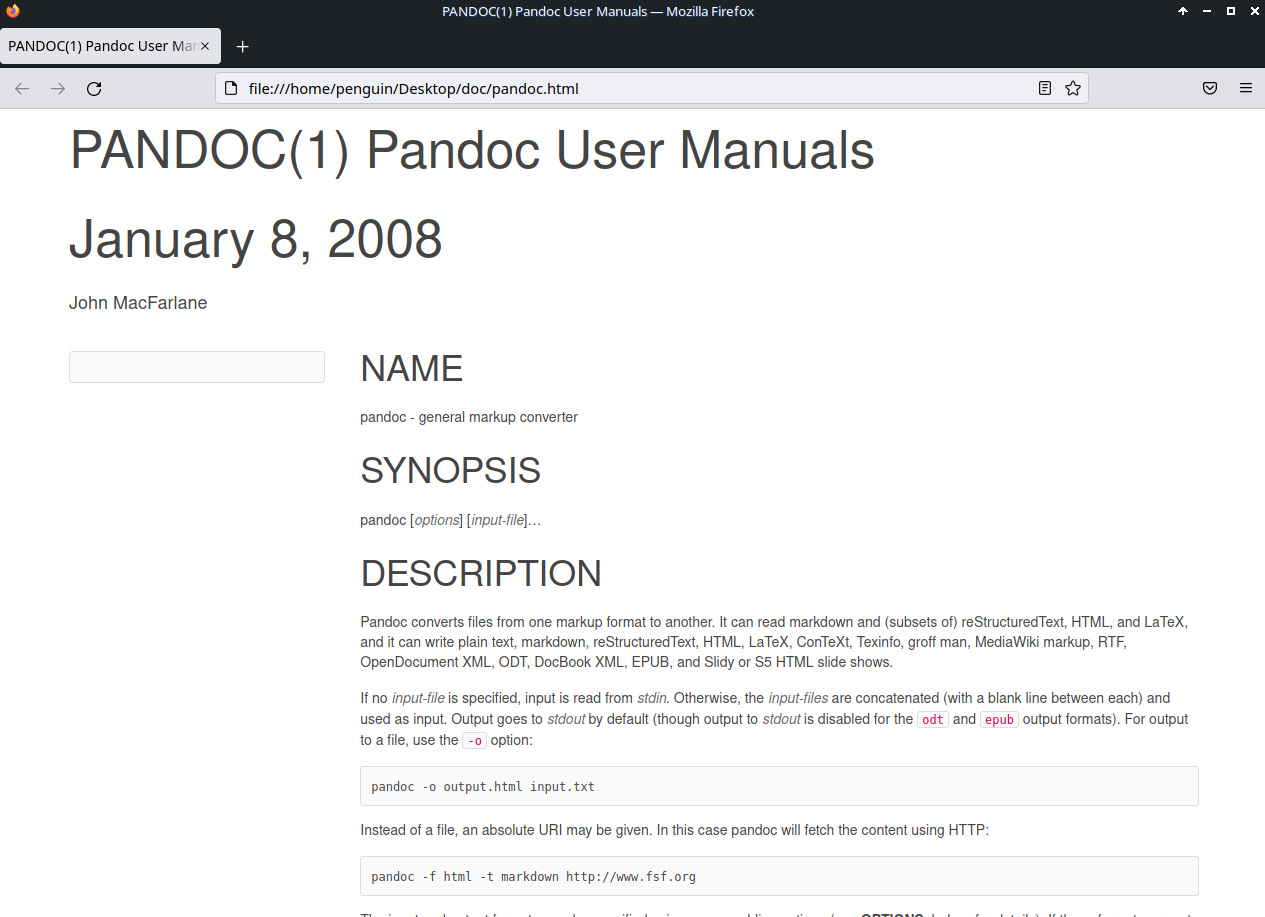This screenshot has width=1265, height=917.
Task: Click the forward navigation arrow
Action: 57,88
